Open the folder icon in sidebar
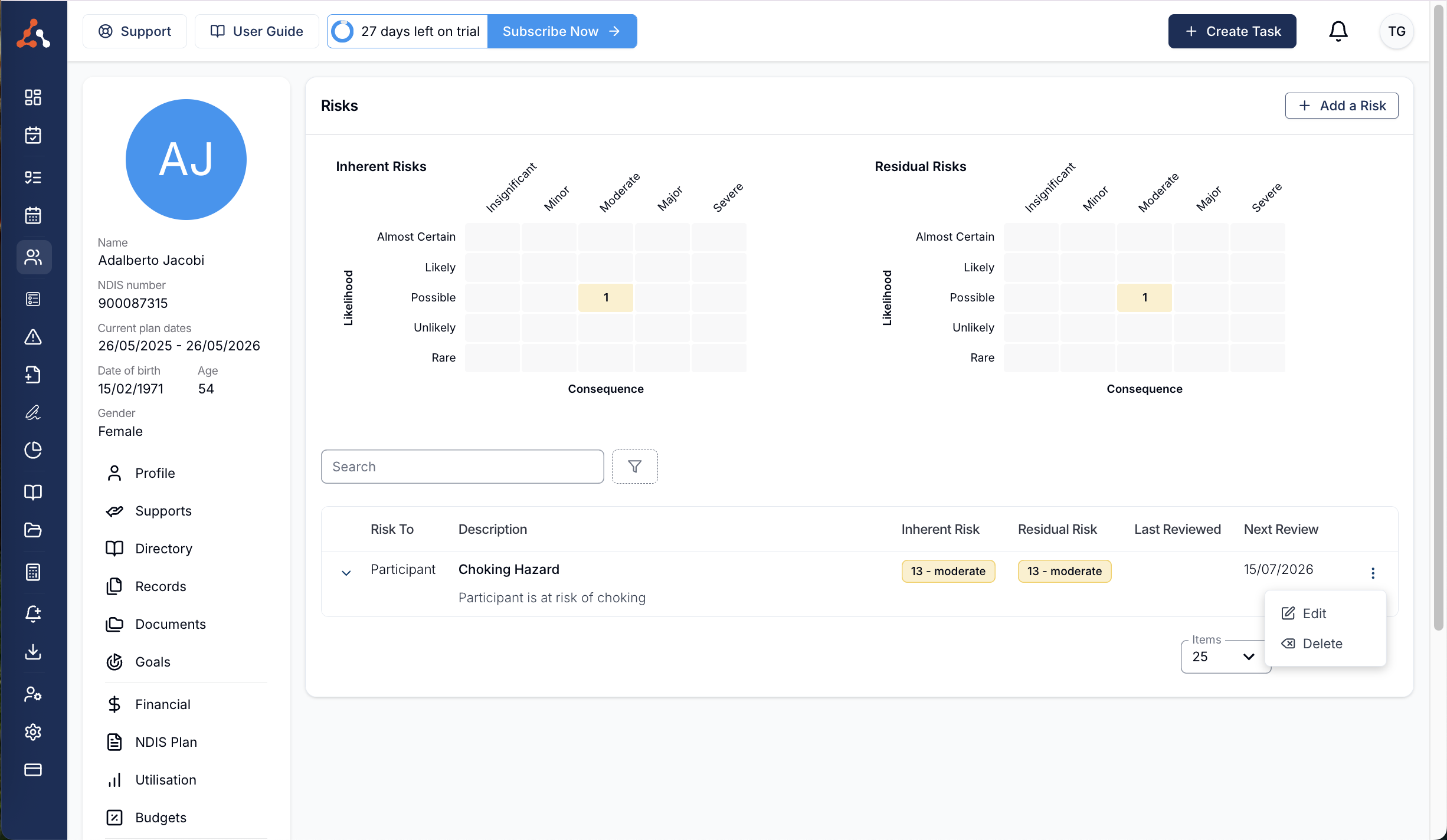 pyautogui.click(x=33, y=530)
